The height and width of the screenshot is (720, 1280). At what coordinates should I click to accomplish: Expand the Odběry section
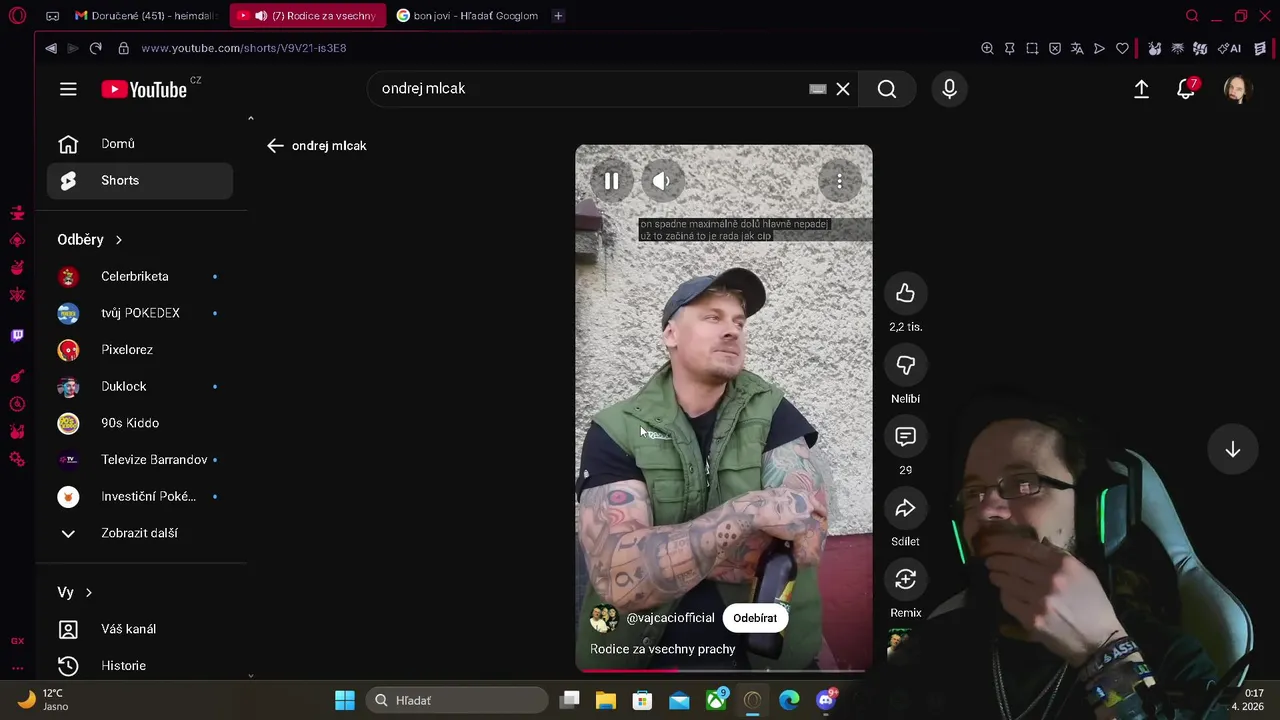click(x=90, y=240)
